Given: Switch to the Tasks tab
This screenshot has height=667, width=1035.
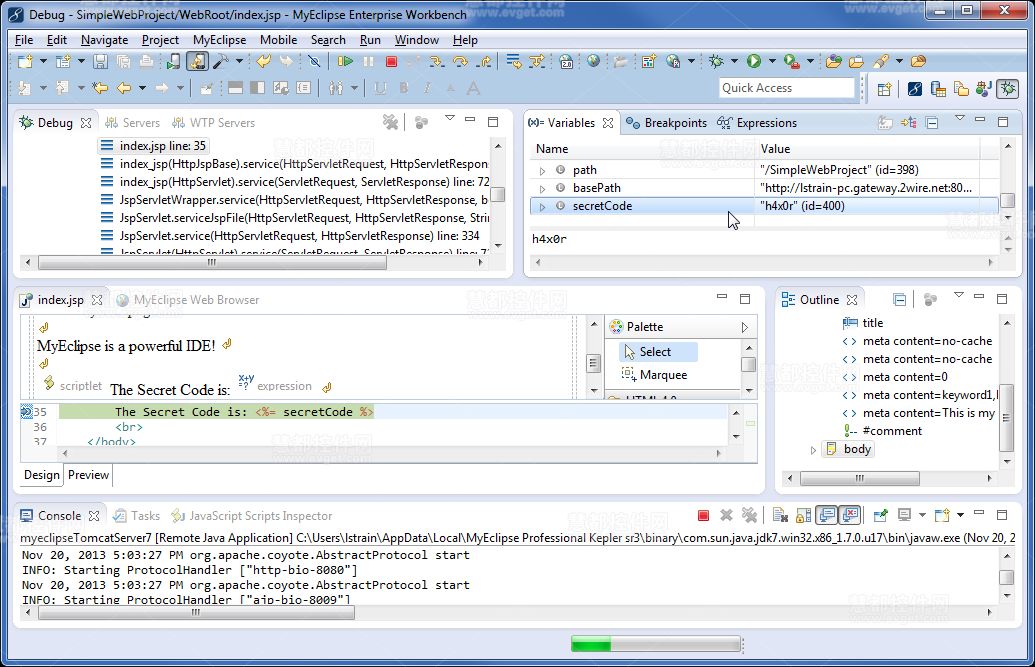Looking at the screenshot, I should (137, 516).
